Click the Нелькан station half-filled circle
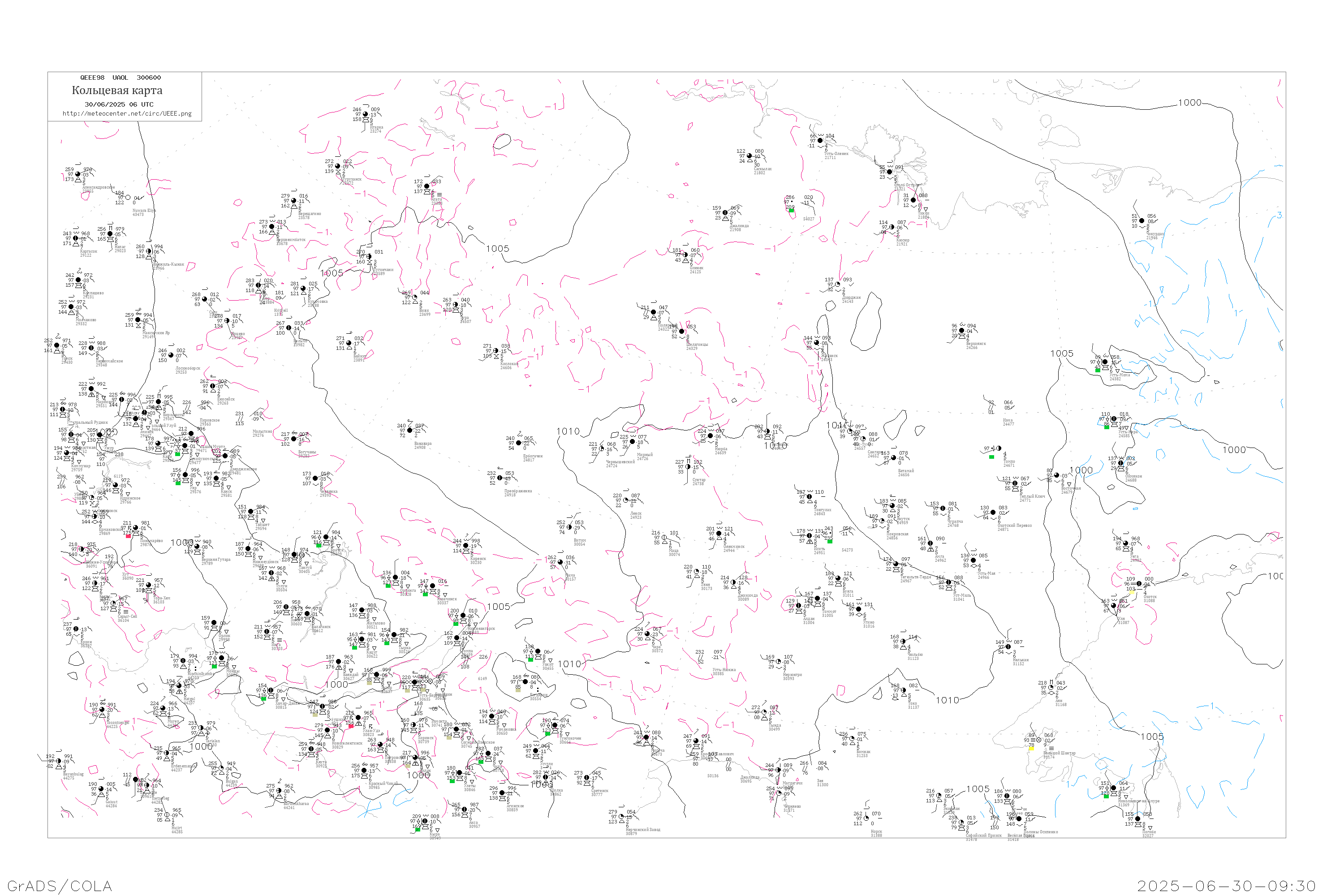The image size is (1344, 896). [1008, 647]
